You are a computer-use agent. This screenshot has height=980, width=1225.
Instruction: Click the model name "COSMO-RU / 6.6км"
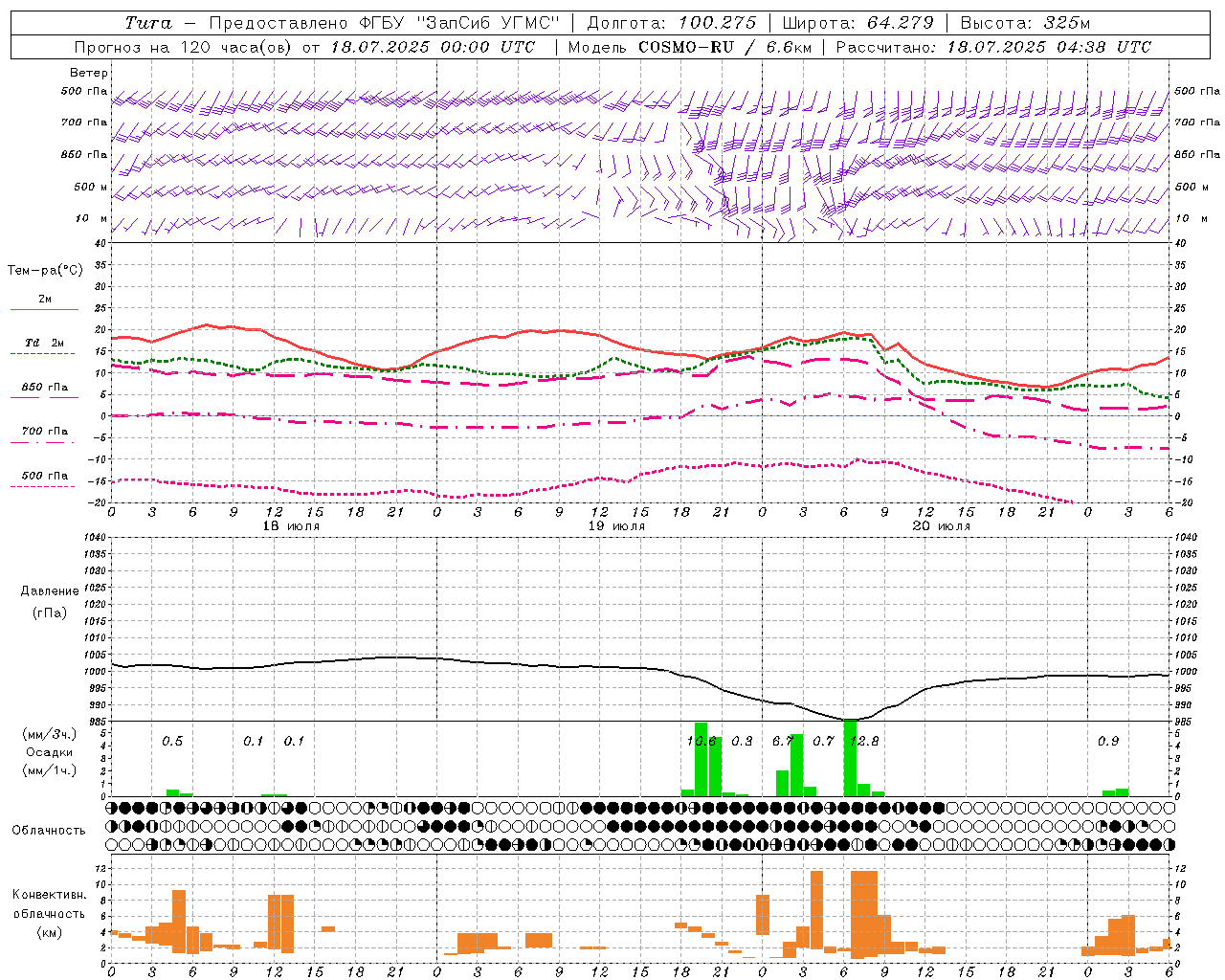[724, 47]
